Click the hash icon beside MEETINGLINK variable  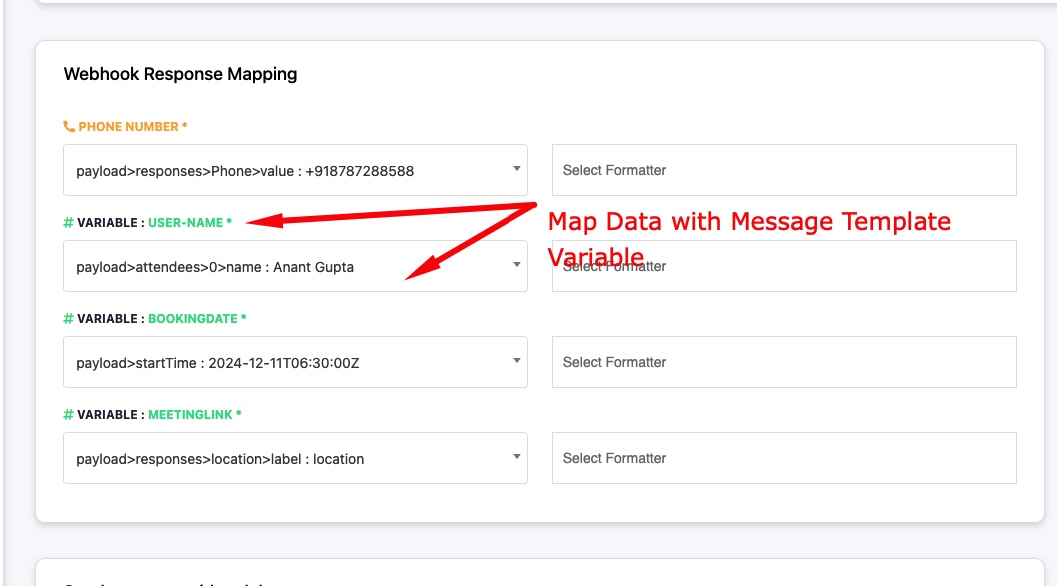coord(68,415)
